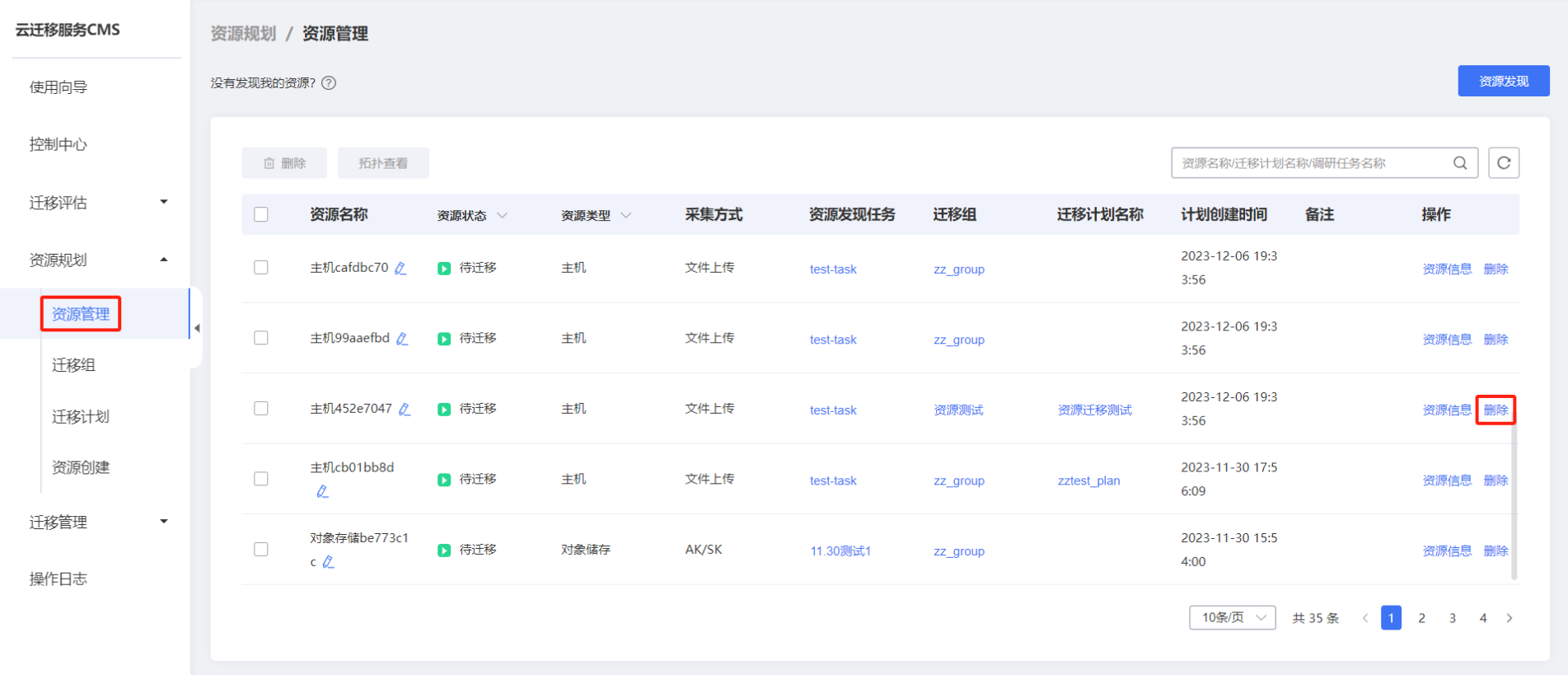The width and height of the screenshot is (1568, 675).
Task: Click pencil icon next to 主机99aaefbd
Action: click(402, 339)
